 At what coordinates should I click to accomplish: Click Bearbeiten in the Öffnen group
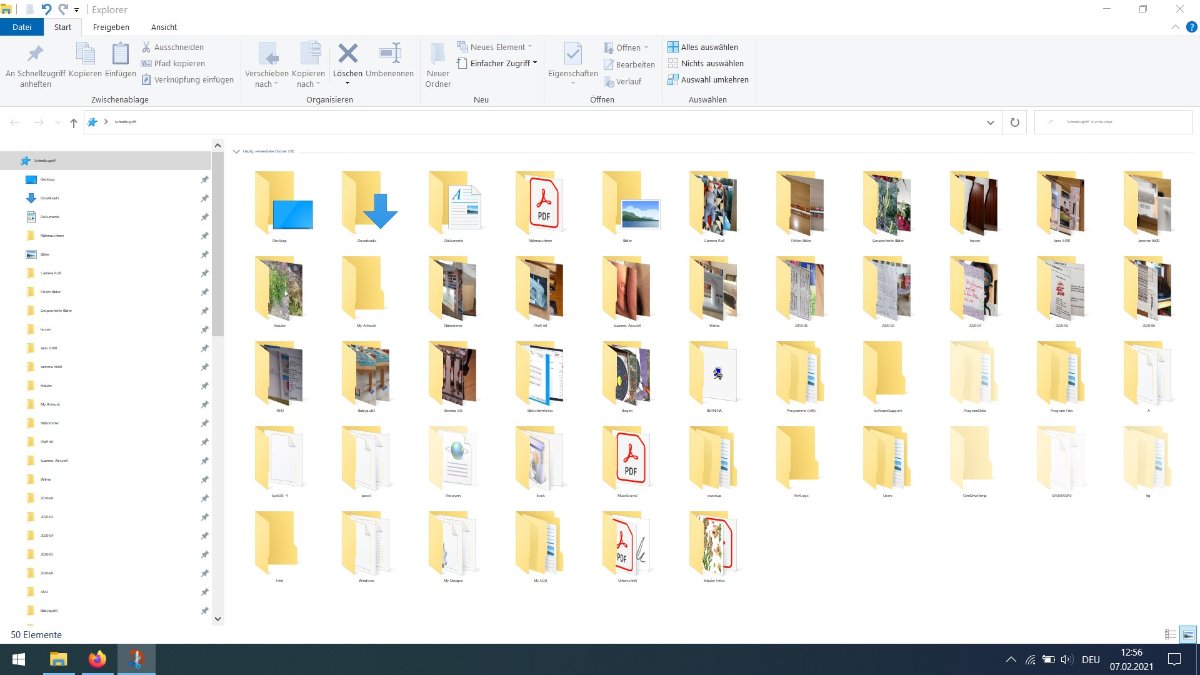(629, 64)
